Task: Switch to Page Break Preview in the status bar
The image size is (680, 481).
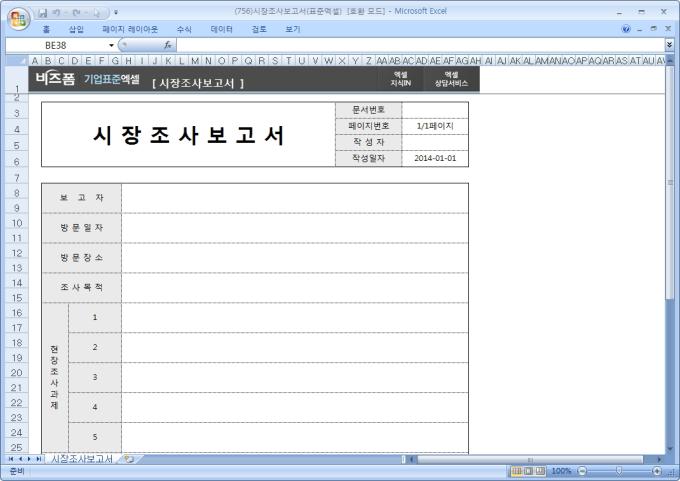Action: 540,471
